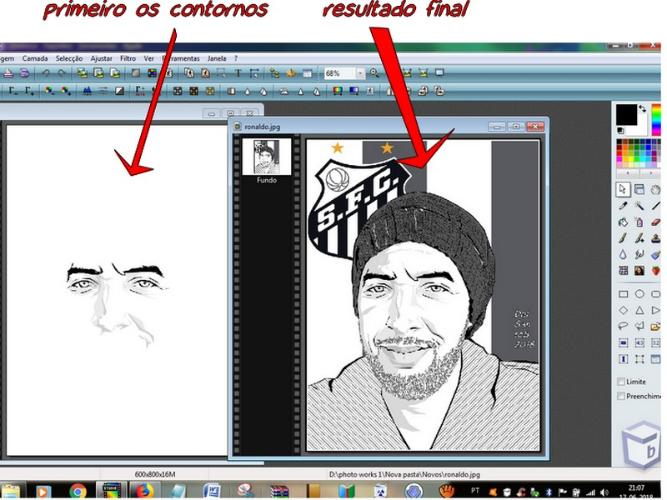Click the 600x800x16M status bar text
Image resolution: width=667 pixels, height=500 pixels.
pyautogui.click(x=155, y=474)
